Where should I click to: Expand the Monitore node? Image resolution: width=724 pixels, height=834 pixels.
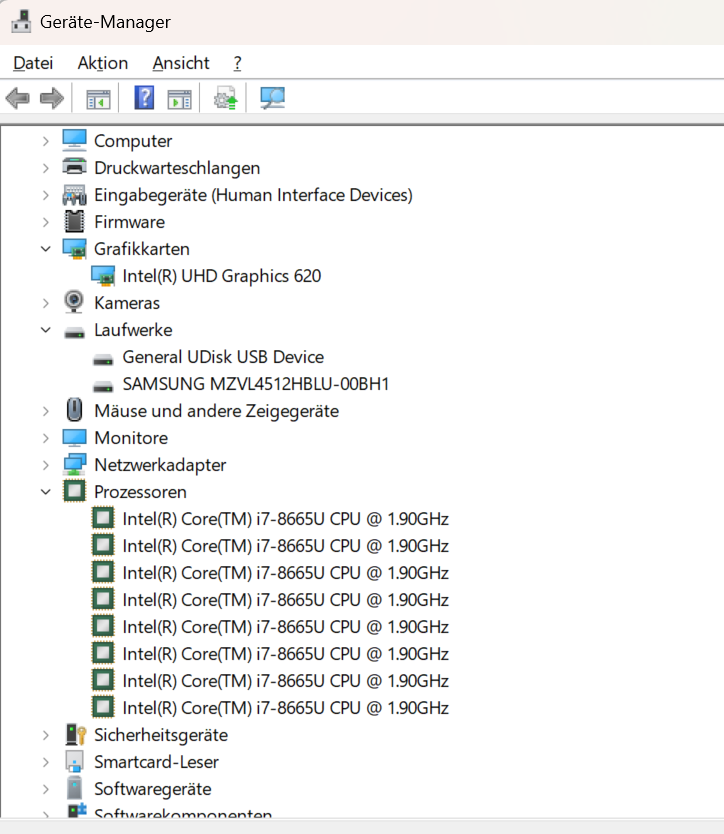(x=46, y=439)
